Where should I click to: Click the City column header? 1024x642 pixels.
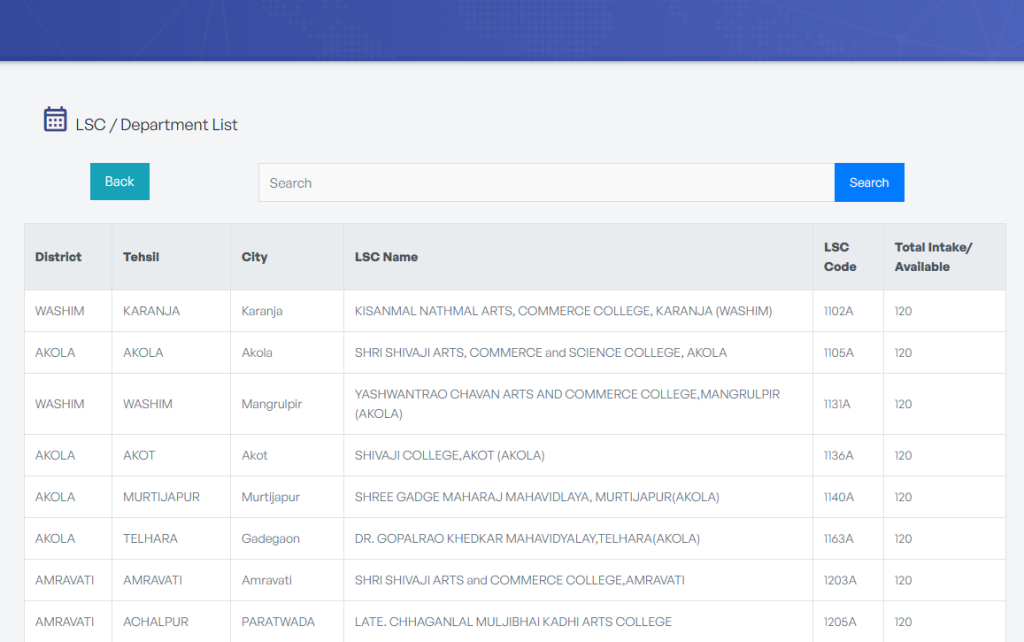tap(254, 257)
